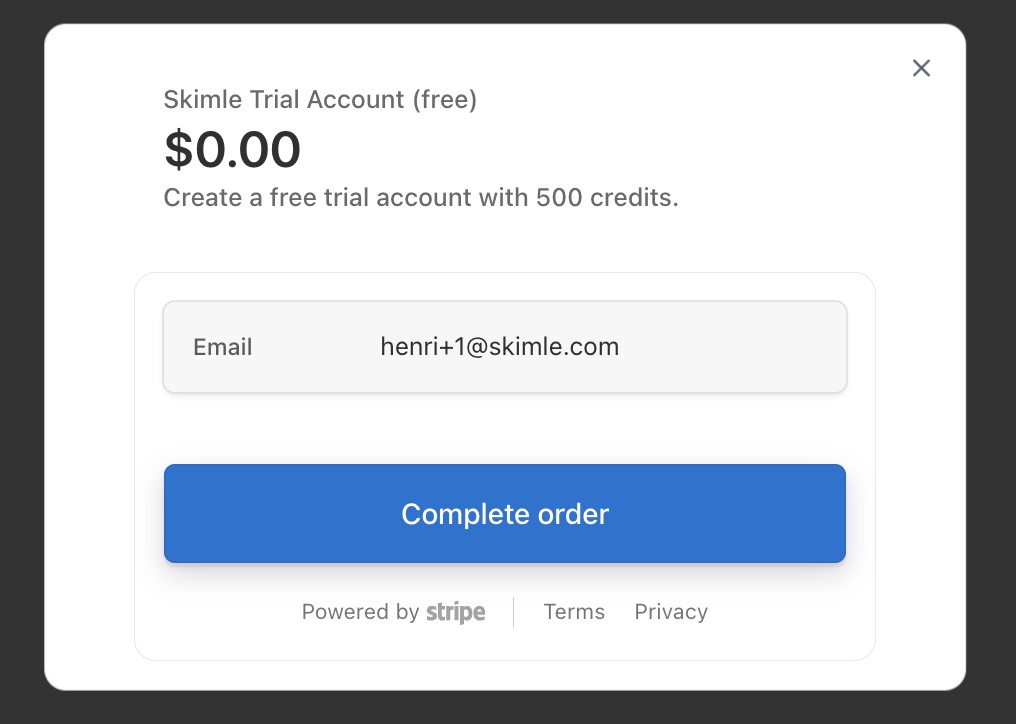Image resolution: width=1016 pixels, height=724 pixels.
Task: Click the dollar sign in the price
Action: tap(177, 150)
